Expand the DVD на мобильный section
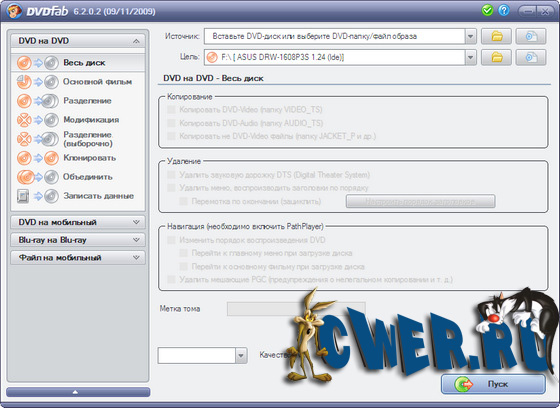This screenshot has height=408, width=560. (78, 222)
